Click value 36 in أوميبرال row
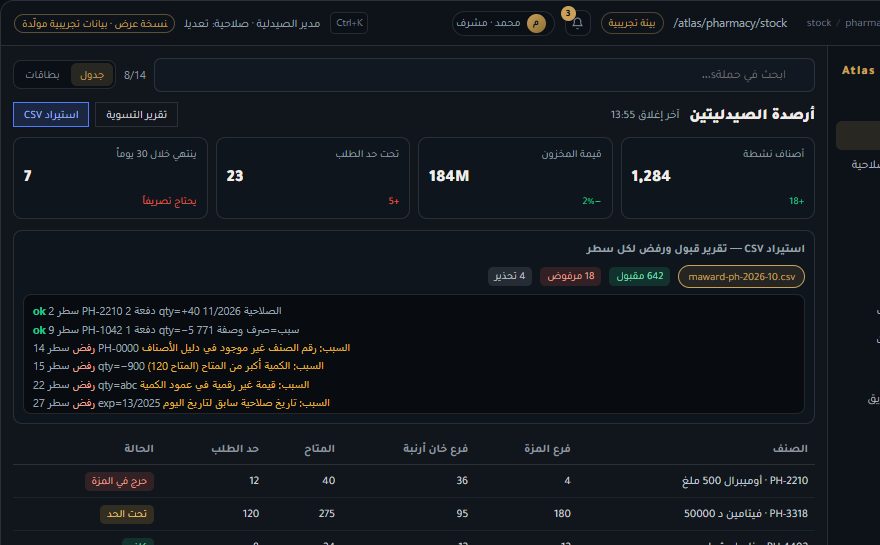 coord(462,481)
